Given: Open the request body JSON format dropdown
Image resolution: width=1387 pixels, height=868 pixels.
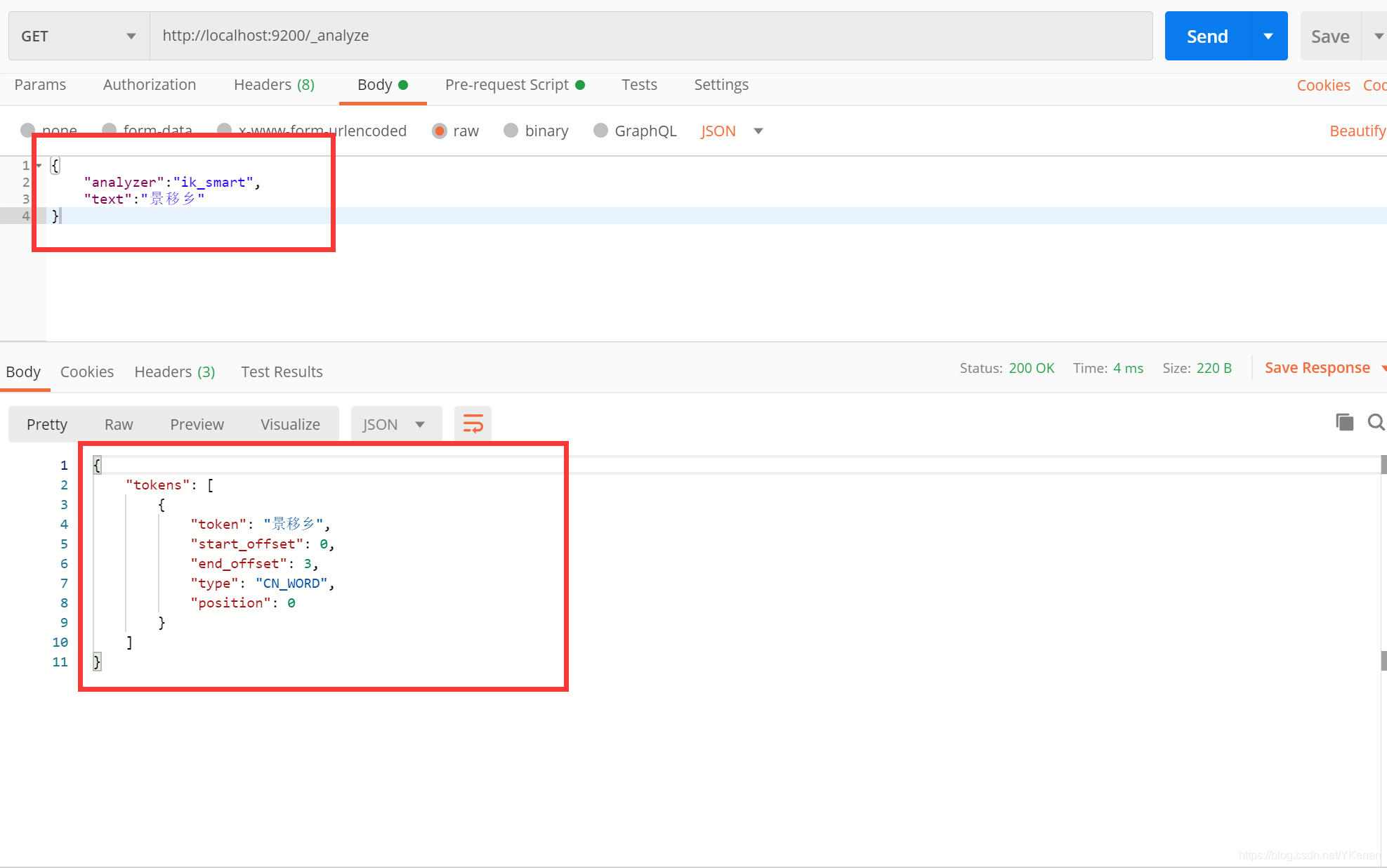Looking at the screenshot, I should [x=732, y=131].
